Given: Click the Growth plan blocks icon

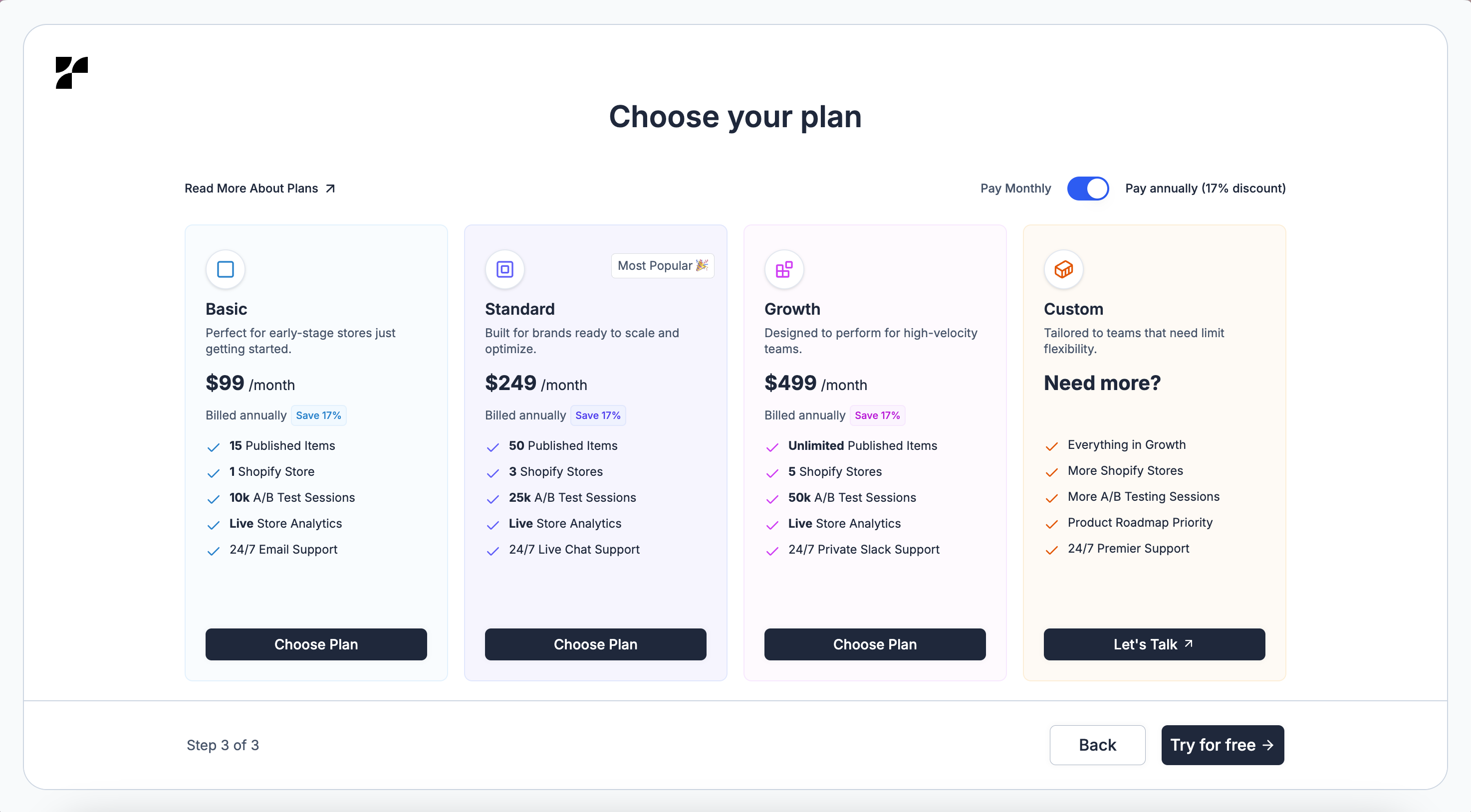Looking at the screenshot, I should pyautogui.click(x=784, y=269).
